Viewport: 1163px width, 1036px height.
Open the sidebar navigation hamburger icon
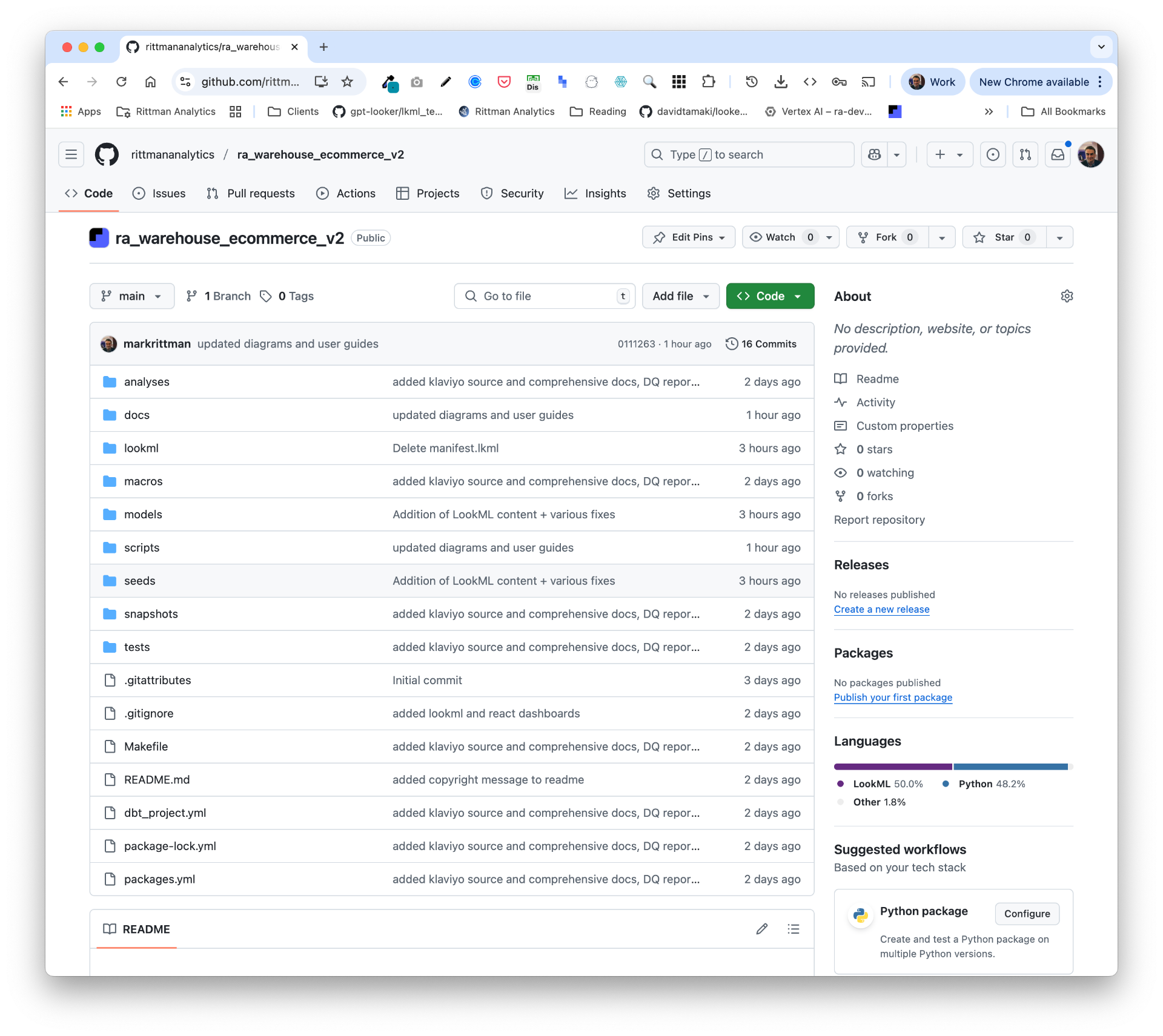[71, 154]
